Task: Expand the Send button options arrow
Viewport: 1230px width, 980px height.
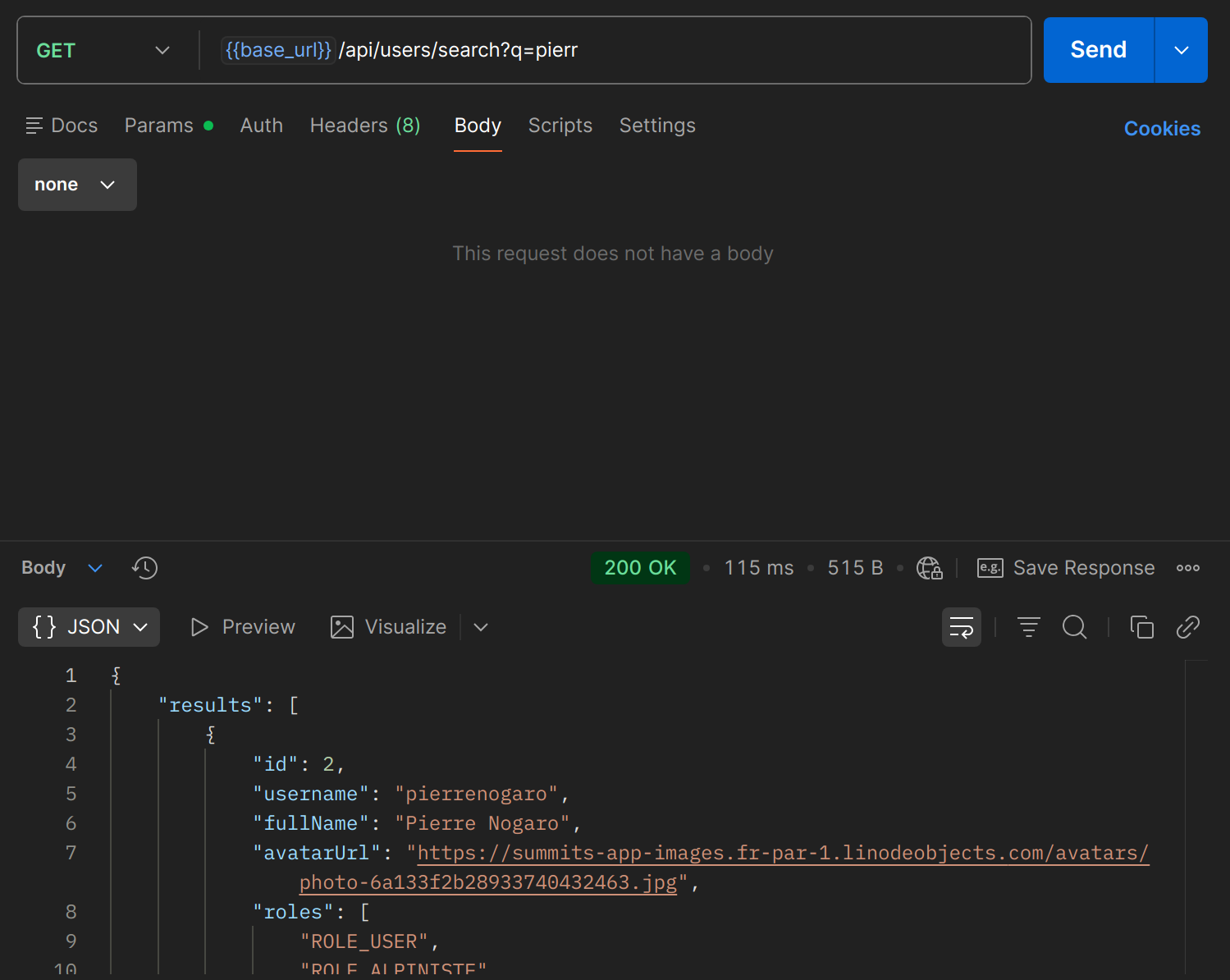Action: (1181, 50)
